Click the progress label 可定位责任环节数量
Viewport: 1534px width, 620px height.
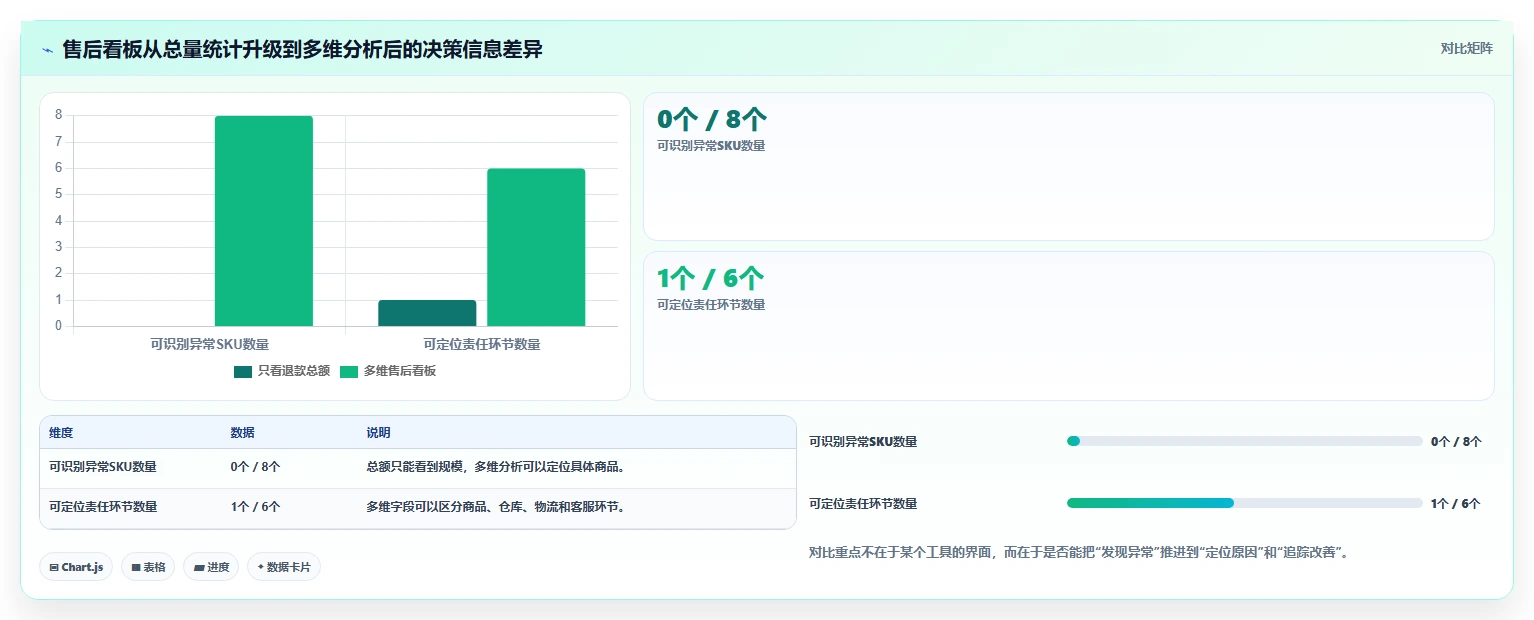click(x=863, y=503)
